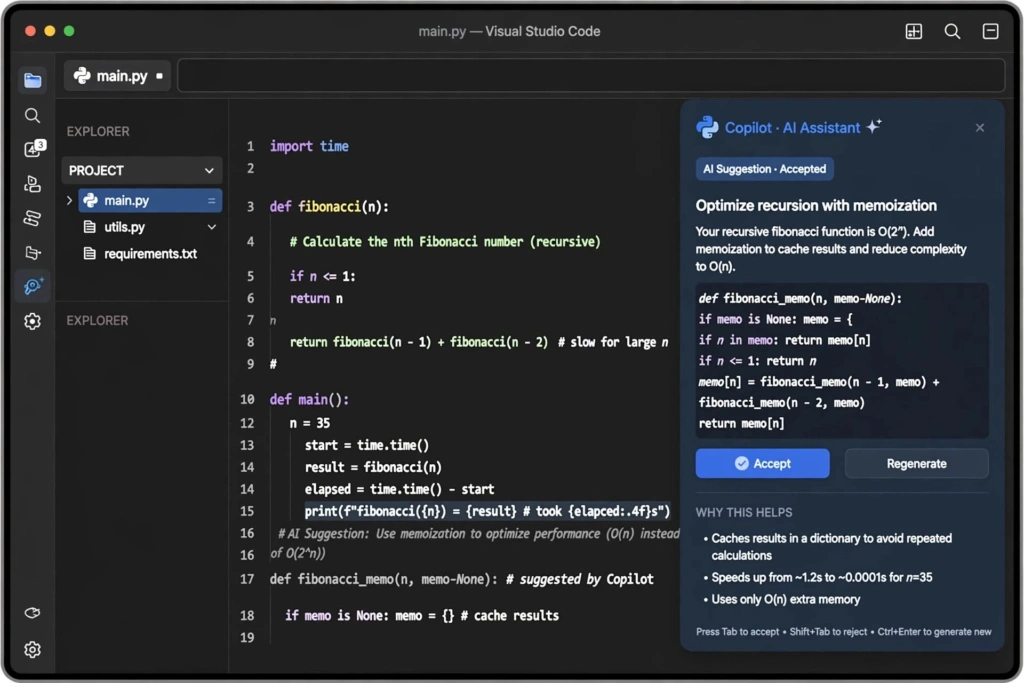Click heading Optimize recursion with memoization
Viewport: 1024px width, 683px height.
816,206
